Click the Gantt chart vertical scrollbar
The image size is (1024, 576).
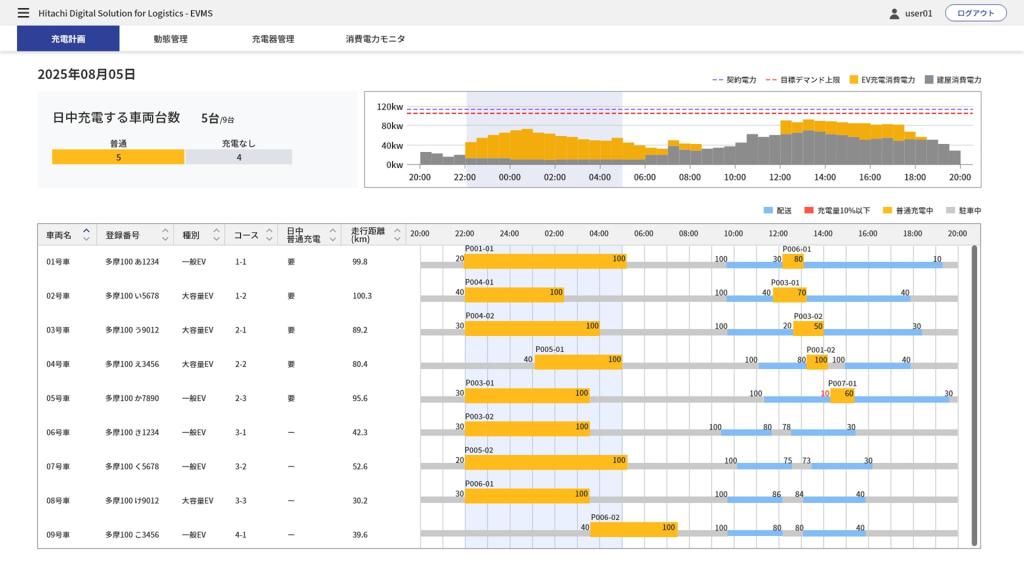[974, 395]
